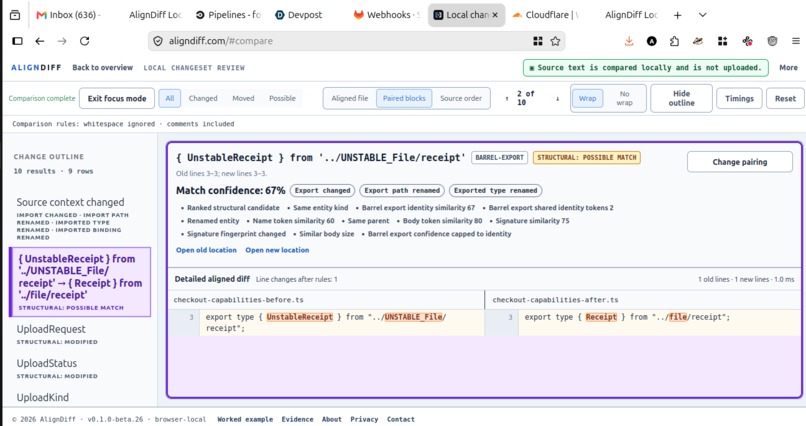Open the Extensions puzzle icon
This screenshot has width=806, height=426.
click(x=674, y=41)
